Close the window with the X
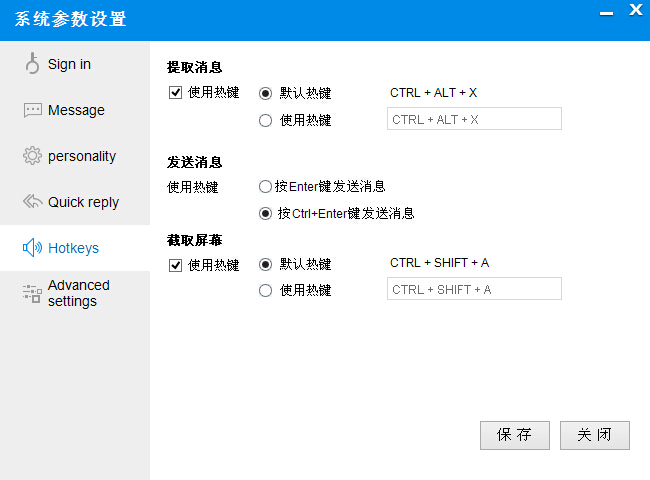The width and height of the screenshot is (650, 480). 635,10
